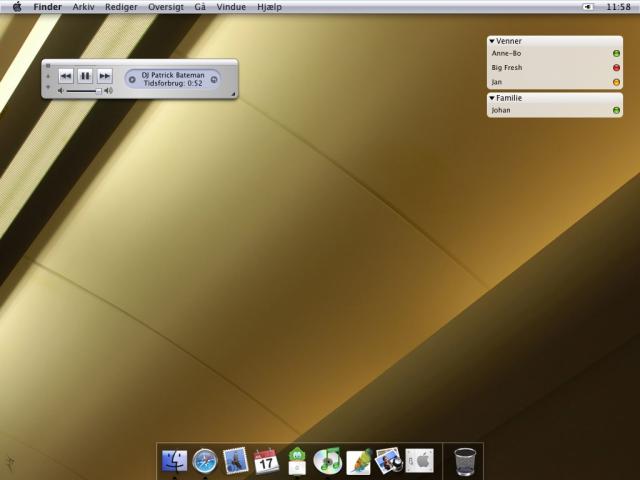Select buddy Johan in Familie
Image resolution: width=640 pixels, height=480 pixels.
pyautogui.click(x=555, y=110)
